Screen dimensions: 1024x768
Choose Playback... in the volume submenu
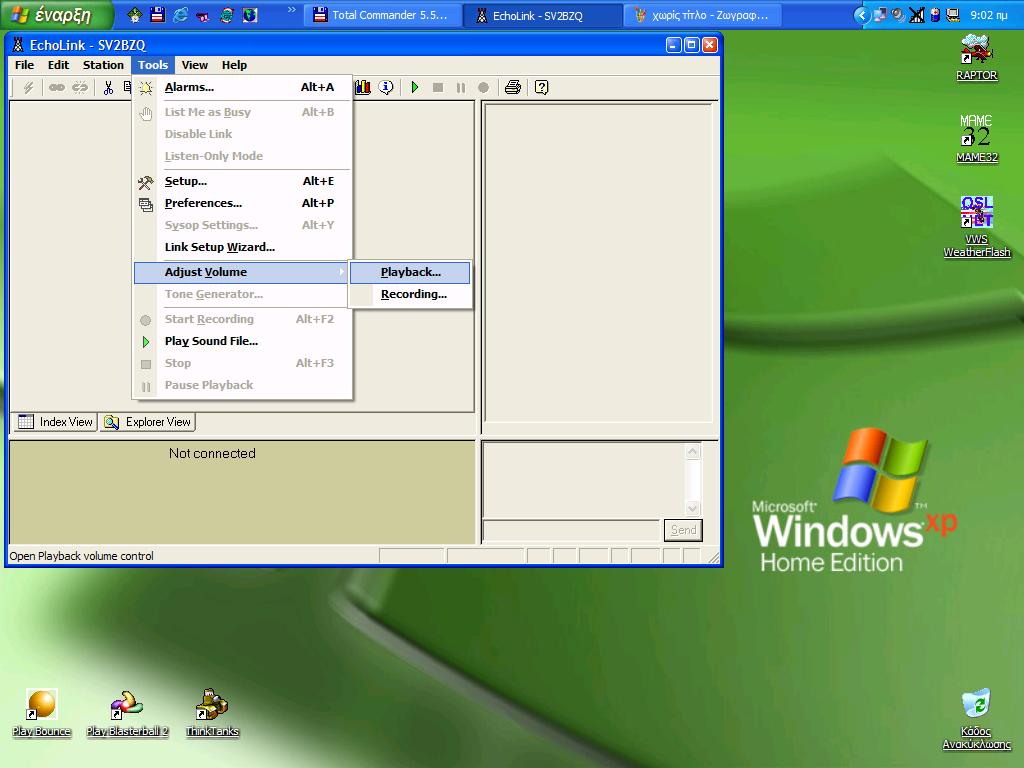(410, 272)
